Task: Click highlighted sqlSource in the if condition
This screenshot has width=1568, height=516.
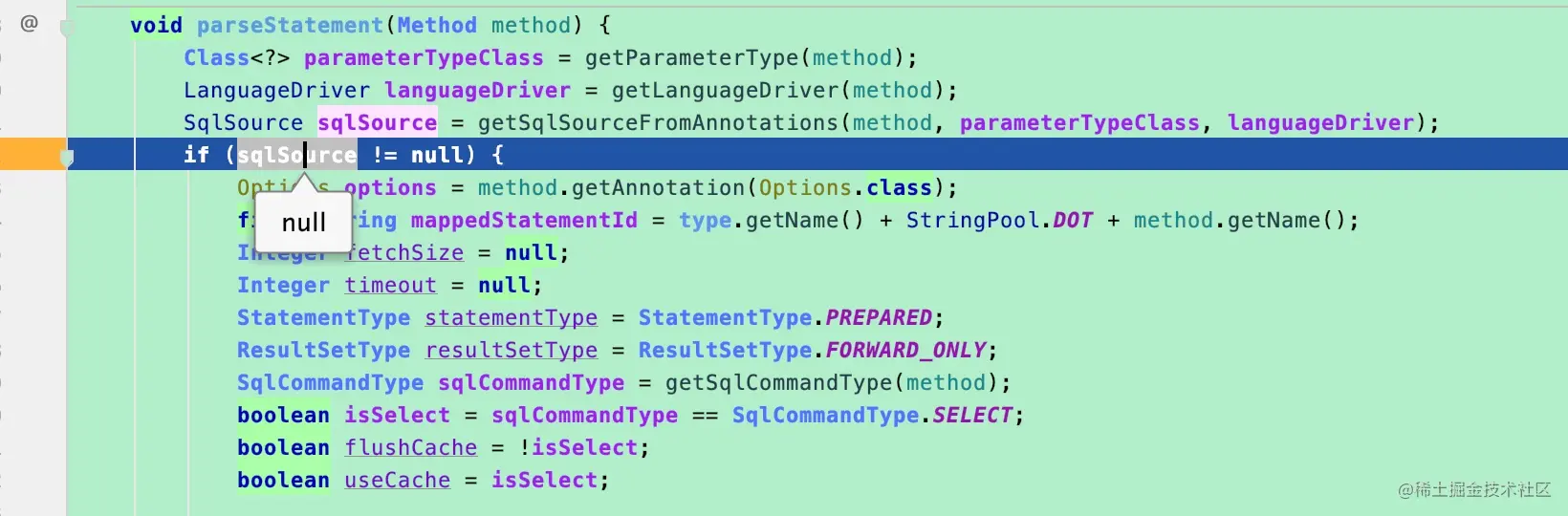Action: click(x=297, y=155)
